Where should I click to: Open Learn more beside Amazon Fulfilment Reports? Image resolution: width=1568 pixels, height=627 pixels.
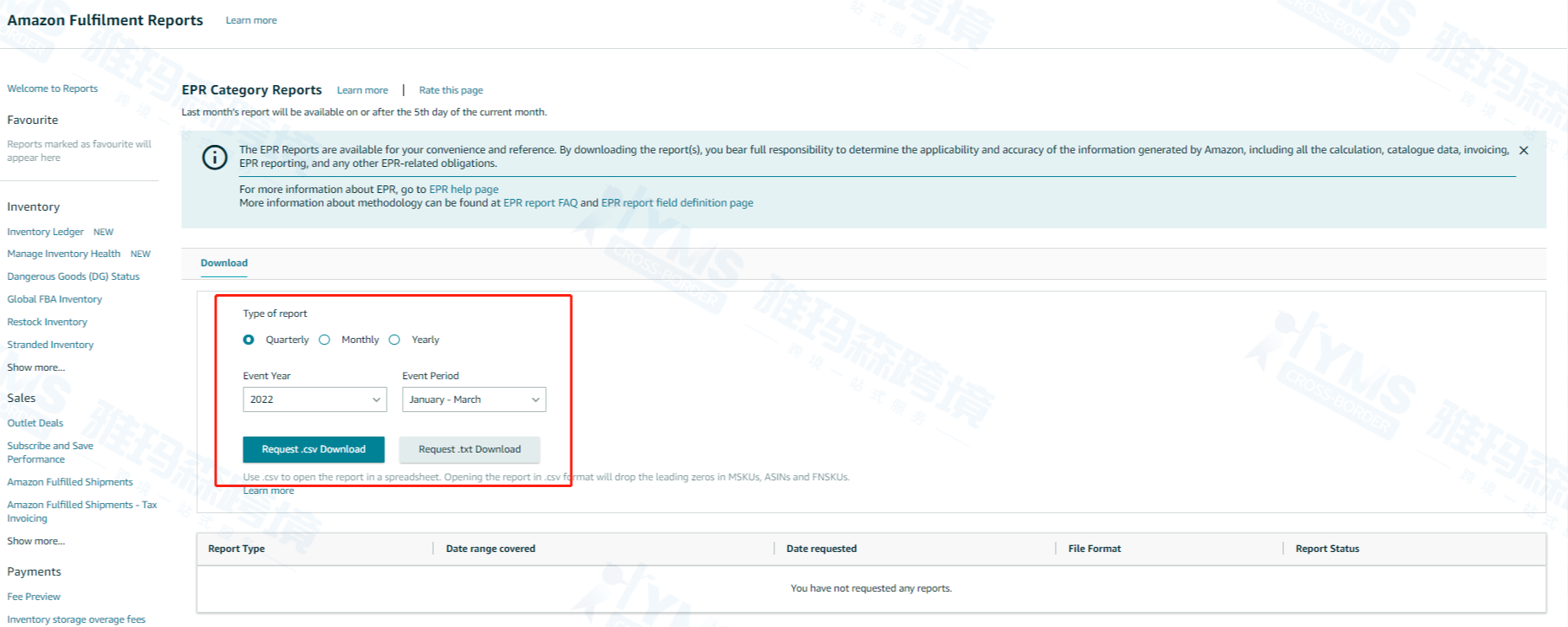pos(251,20)
